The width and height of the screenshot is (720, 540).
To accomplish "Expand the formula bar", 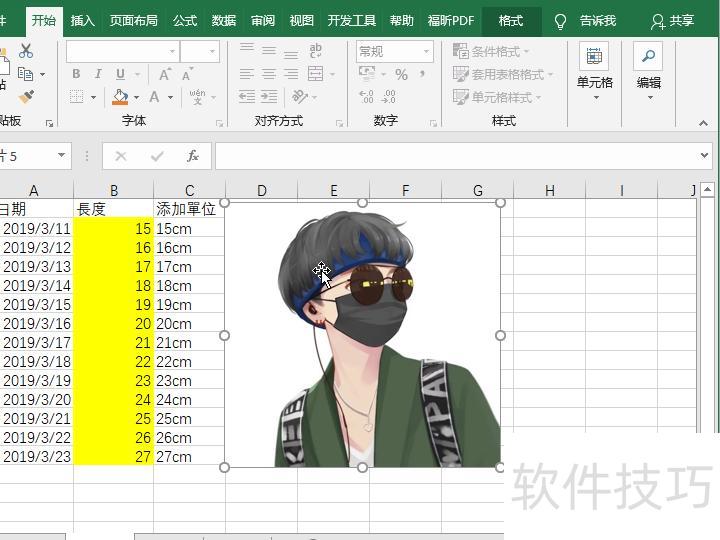I will click(704, 156).
